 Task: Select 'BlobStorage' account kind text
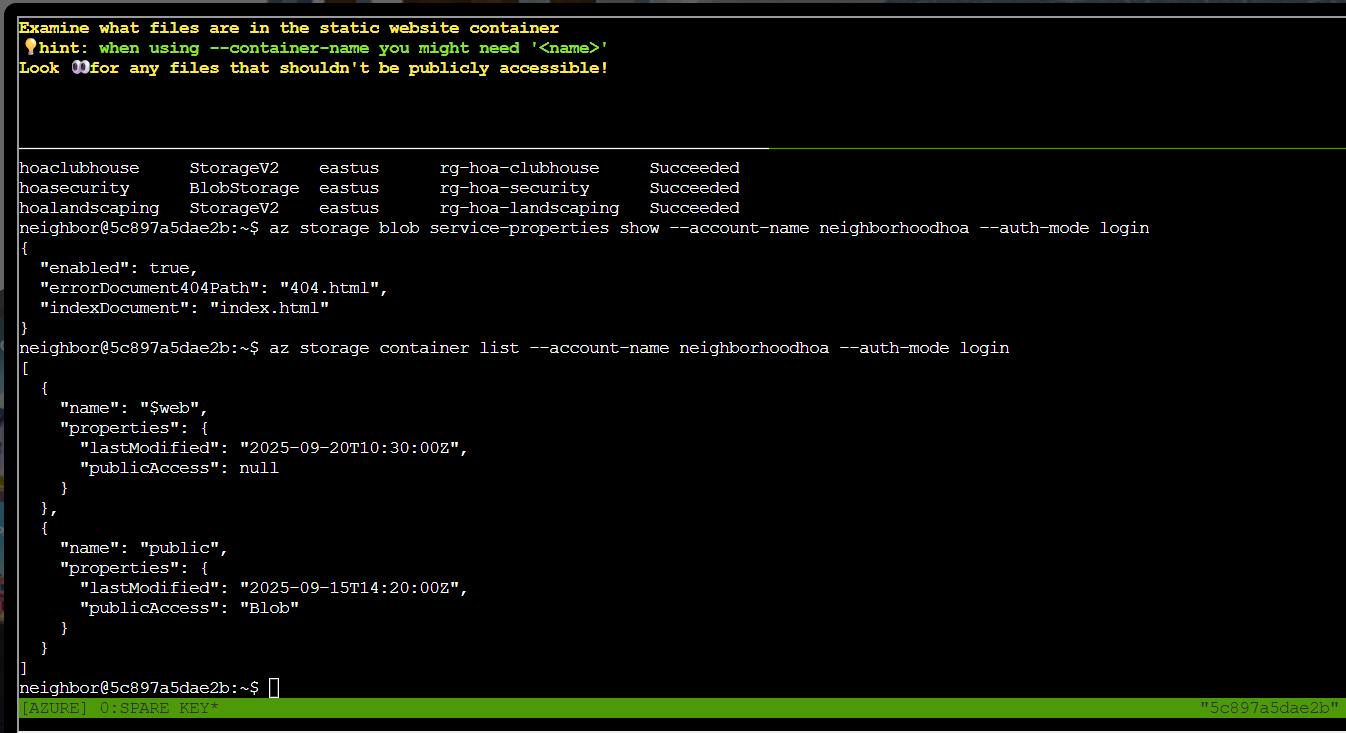pos(244,188)
